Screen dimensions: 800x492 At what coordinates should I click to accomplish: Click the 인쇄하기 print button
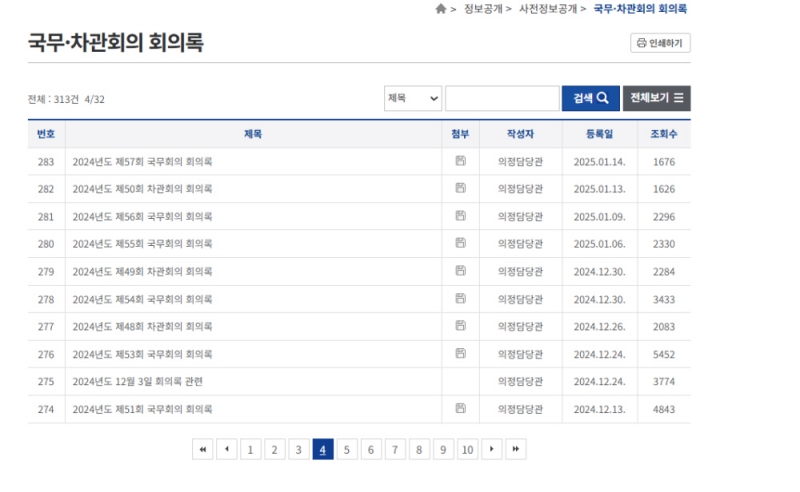coord(660,43)
